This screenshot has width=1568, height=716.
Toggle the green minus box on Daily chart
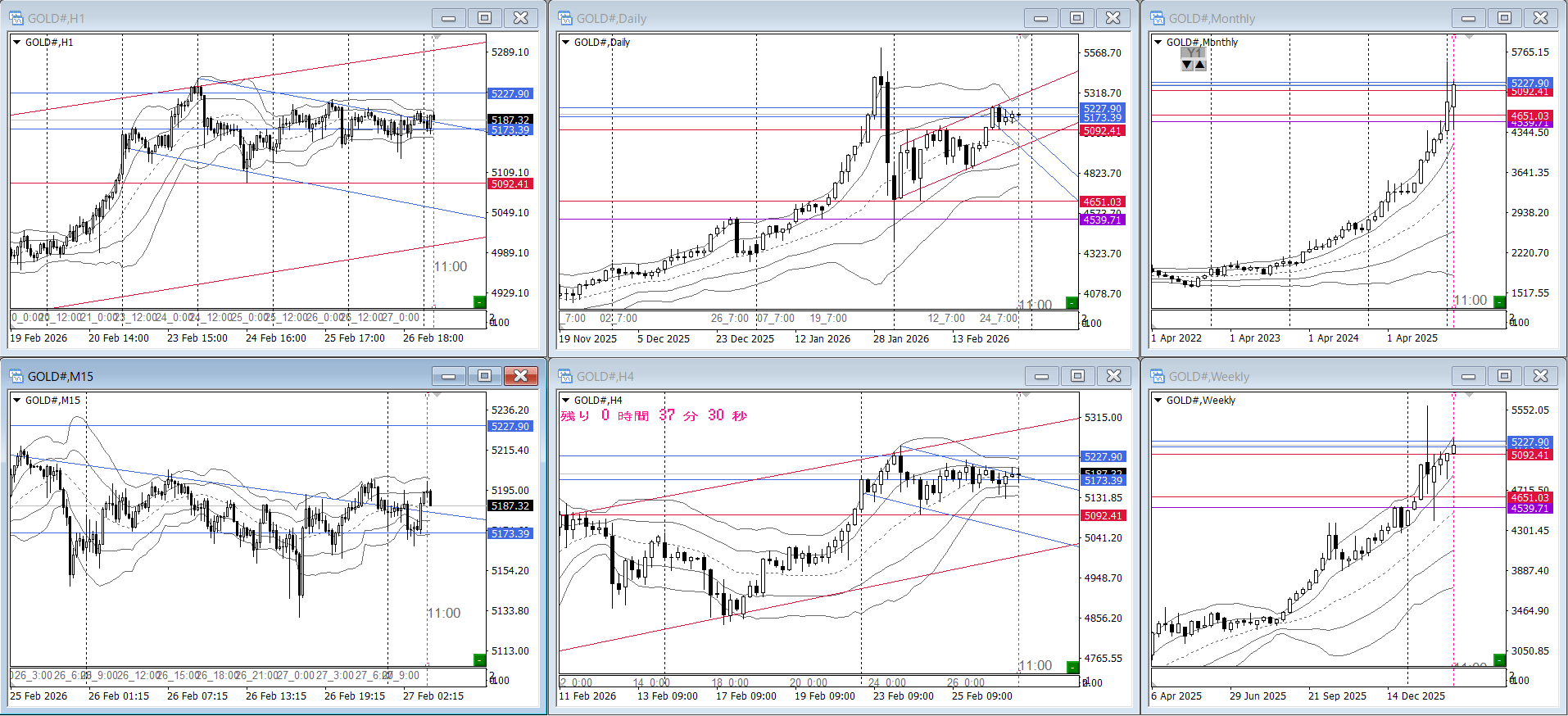(x=1072, y=303)
